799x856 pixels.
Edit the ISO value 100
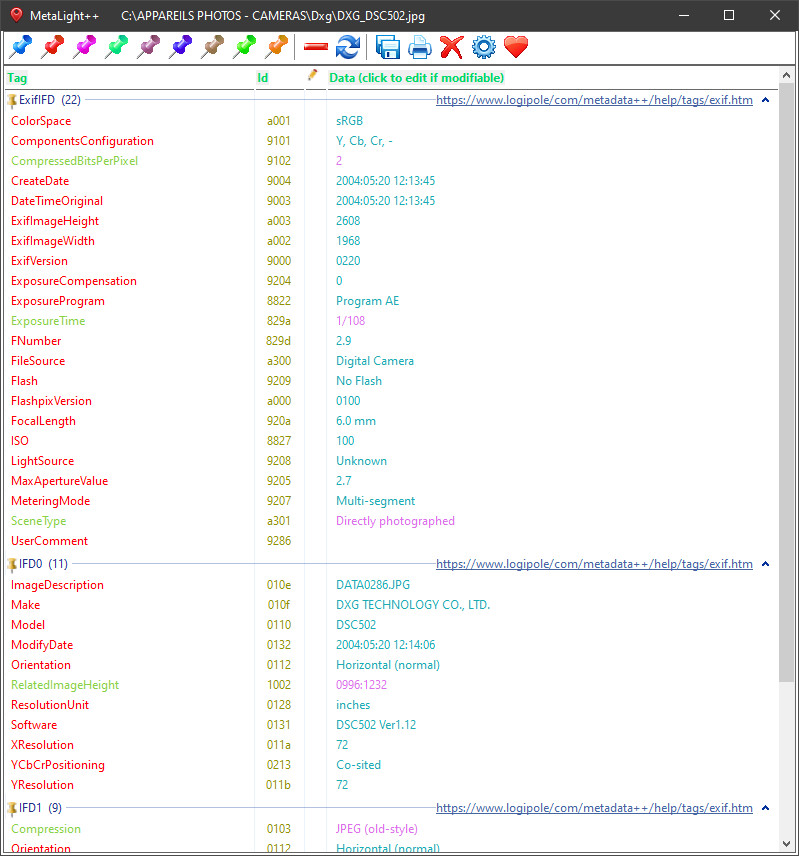(x=345, y=441)
